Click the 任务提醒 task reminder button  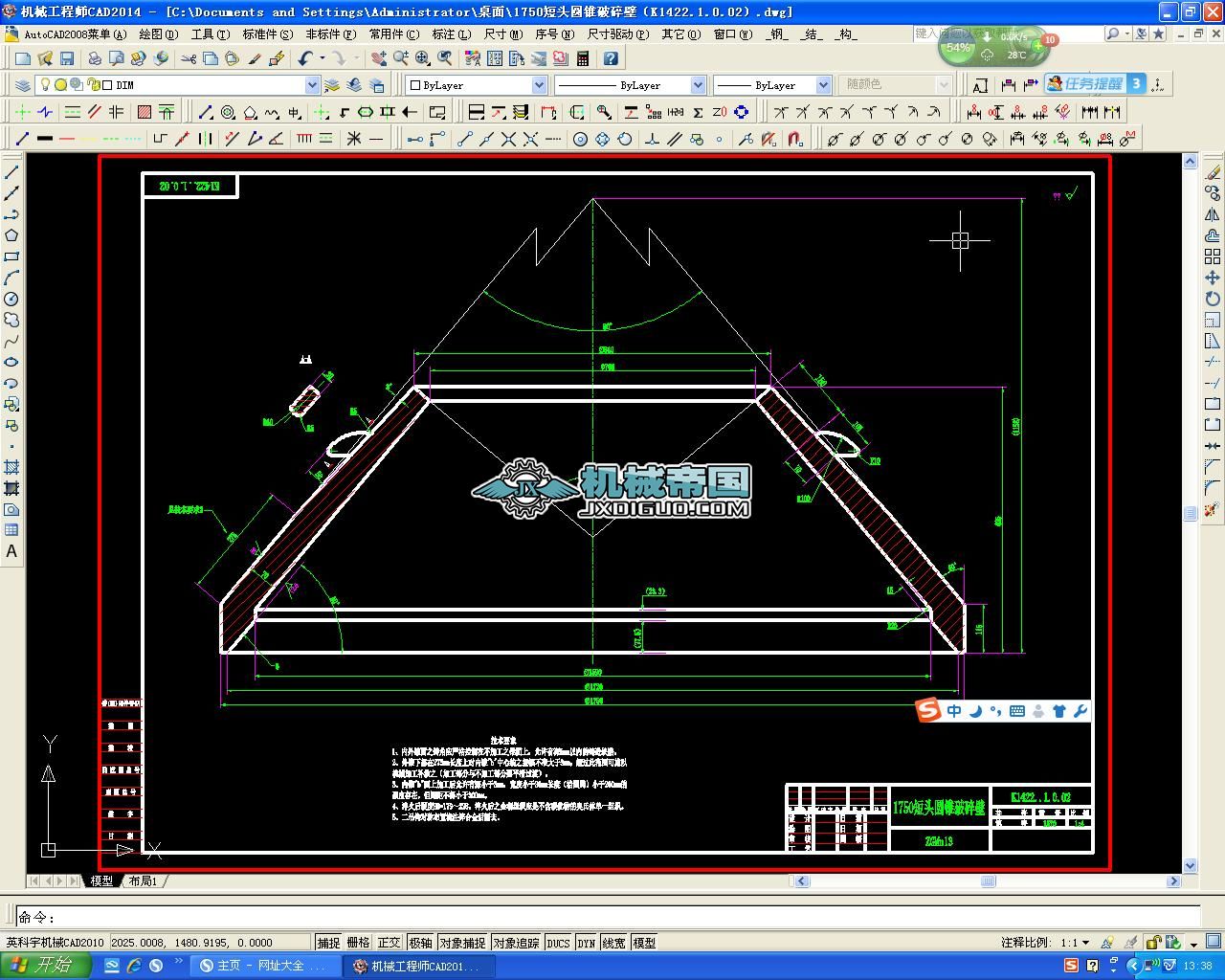(x=1095, y=84)
